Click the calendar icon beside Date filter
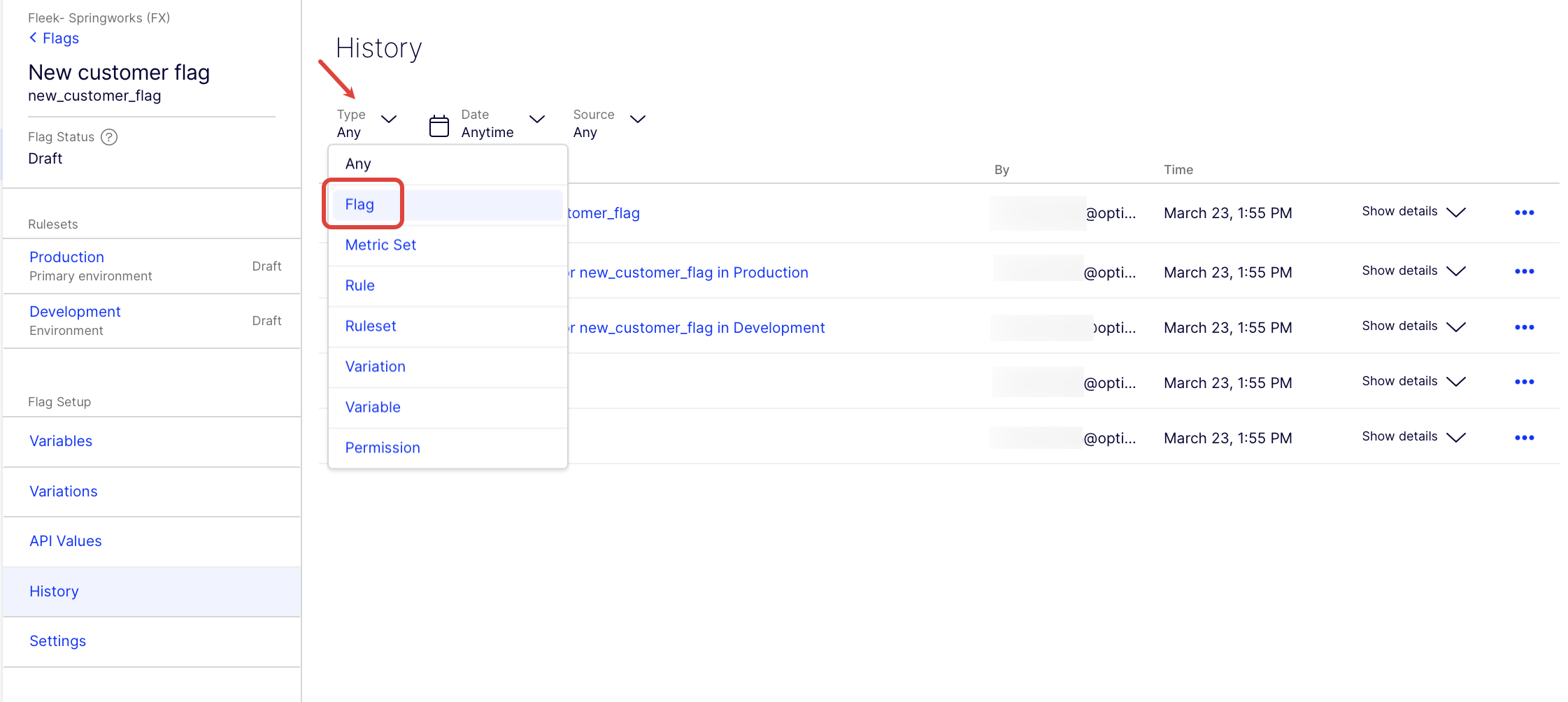 pos(439,126)
